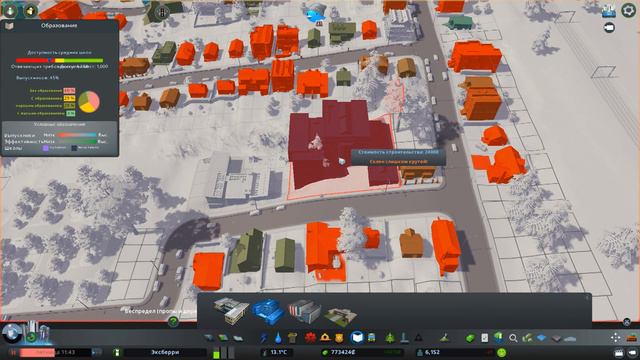The height and width of the screenshot is (360, 640).
Task: Select the university building thumbnail
Action: pos(304,311)
